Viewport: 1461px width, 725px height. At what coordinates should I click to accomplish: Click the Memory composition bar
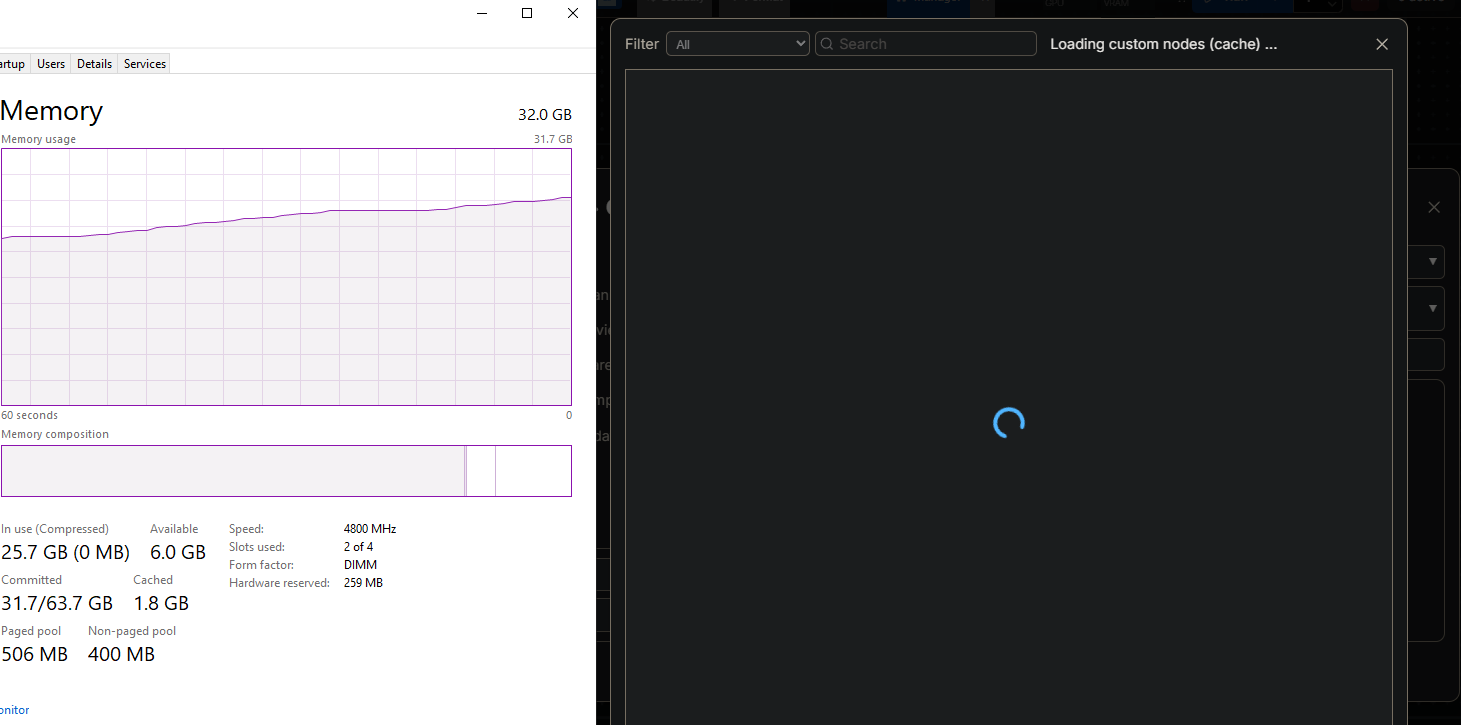[x=286, y=471]
